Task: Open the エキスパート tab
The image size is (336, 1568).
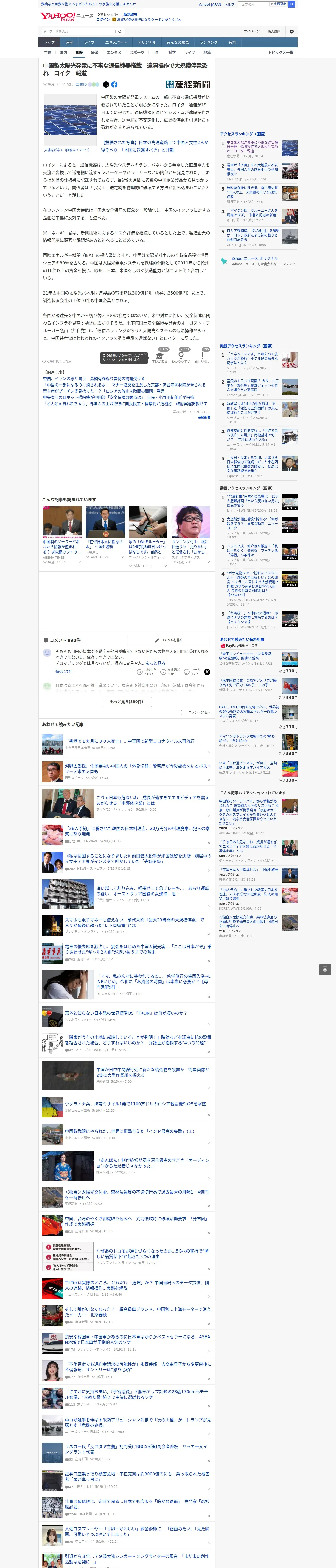Action: pyautogui.click(x=116, y=43)
